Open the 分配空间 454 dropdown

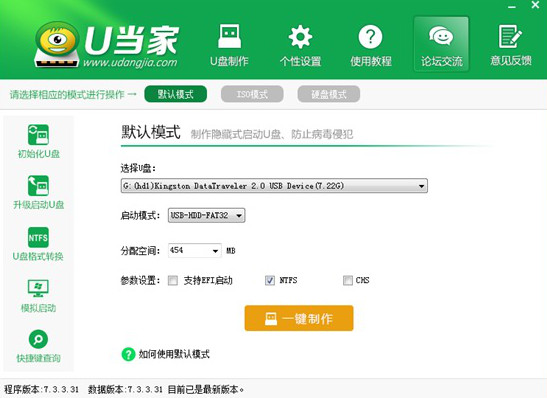click(x=195, y=250)
